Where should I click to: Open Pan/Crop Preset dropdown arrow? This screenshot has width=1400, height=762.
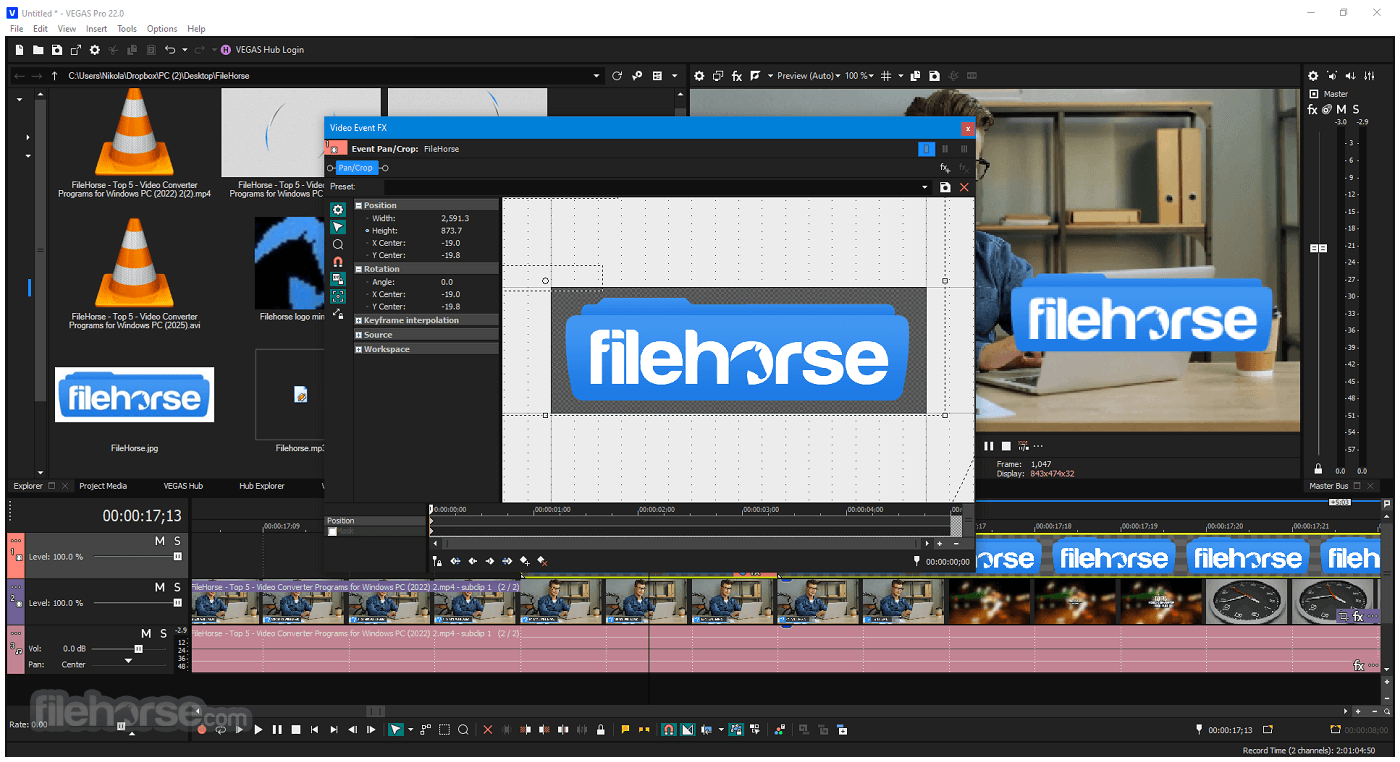click(925, 187)
